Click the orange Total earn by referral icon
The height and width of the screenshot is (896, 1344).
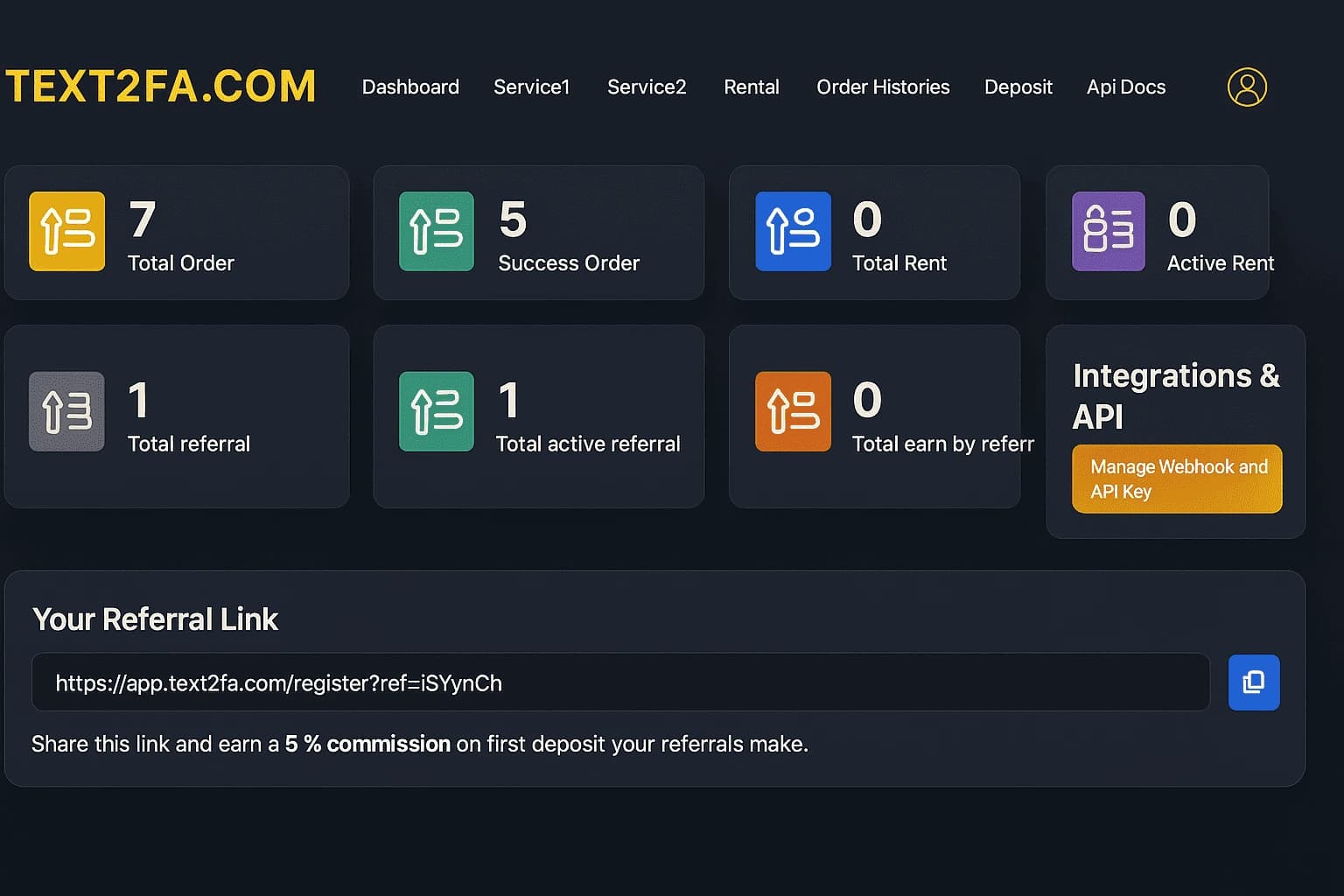(793, 411)
